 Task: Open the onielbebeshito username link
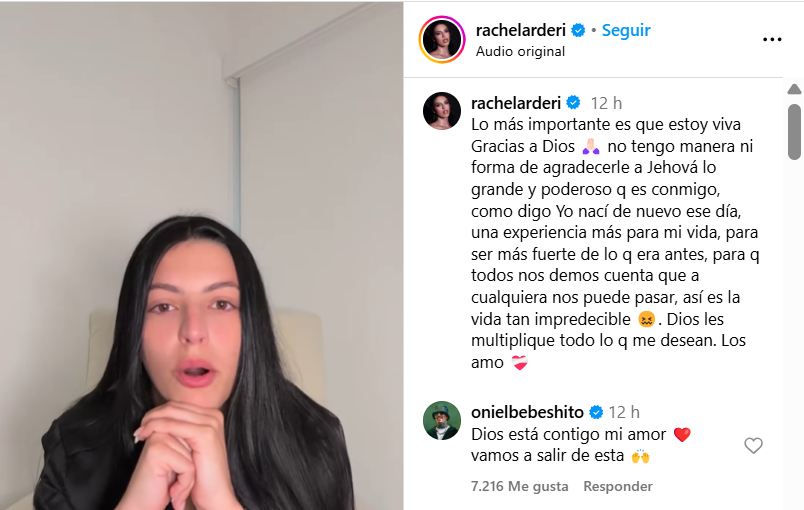point(527,412)
